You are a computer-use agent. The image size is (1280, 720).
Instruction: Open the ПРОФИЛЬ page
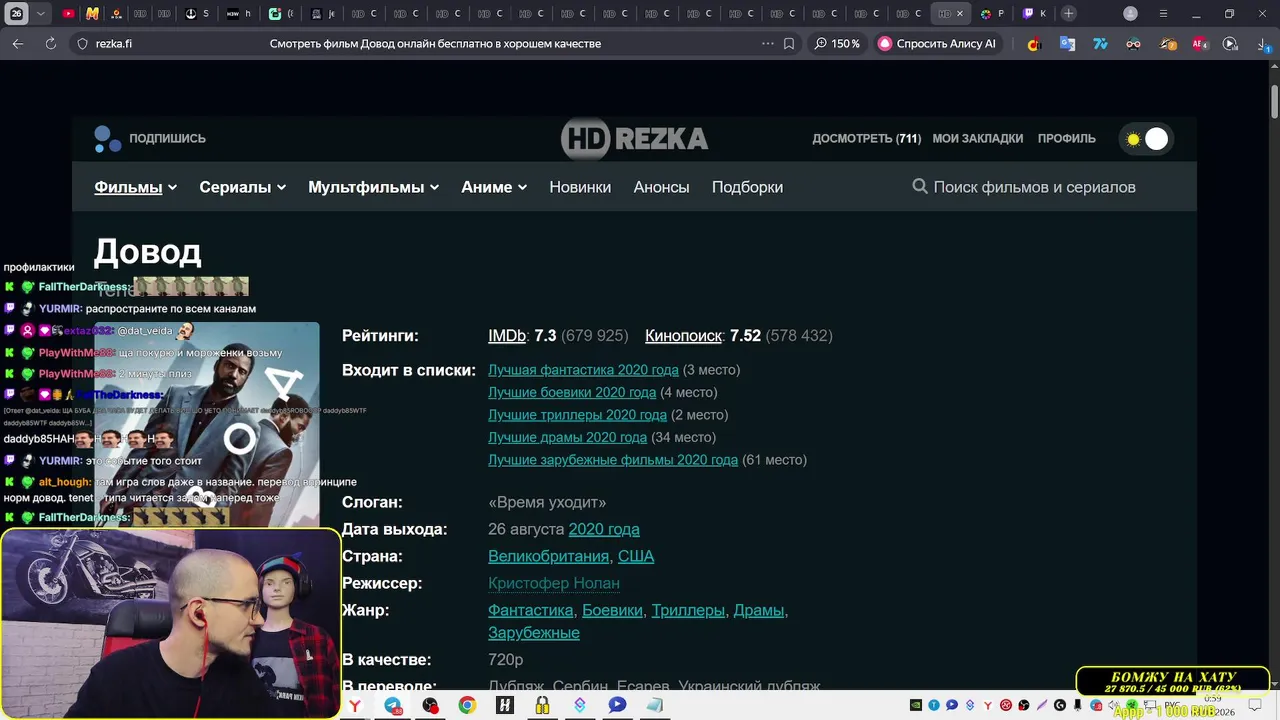click(x=1066, y=138)
